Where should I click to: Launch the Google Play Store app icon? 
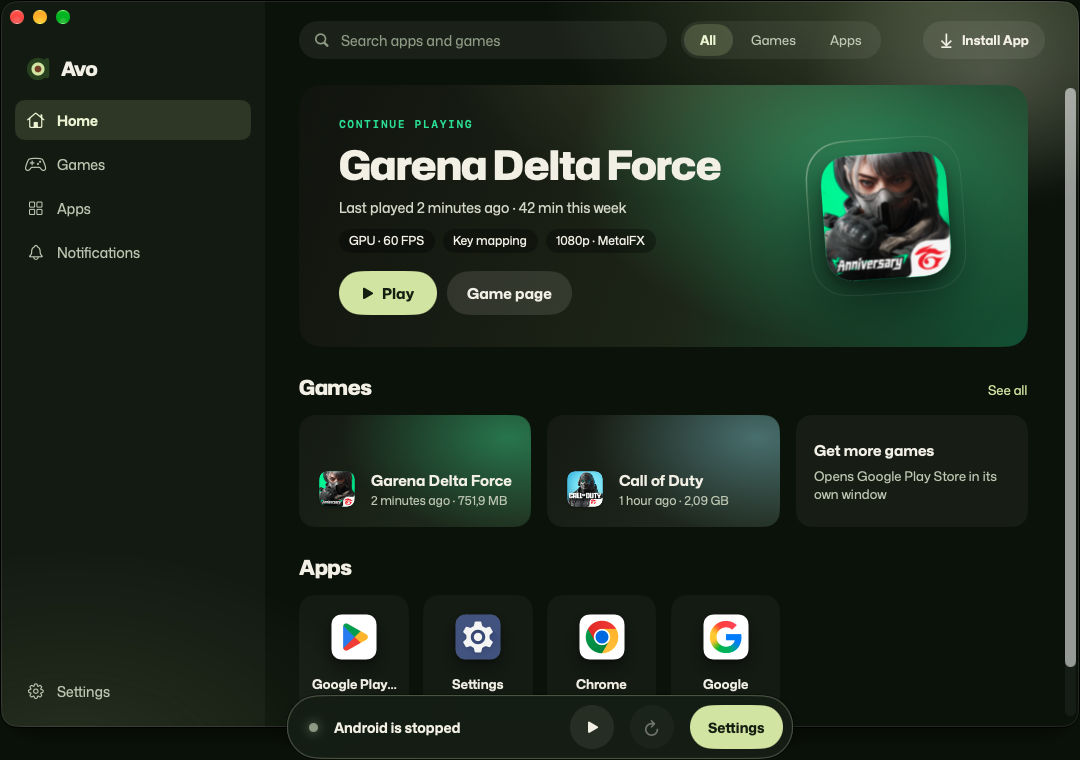pyautogui.click(x=354, y=637)
